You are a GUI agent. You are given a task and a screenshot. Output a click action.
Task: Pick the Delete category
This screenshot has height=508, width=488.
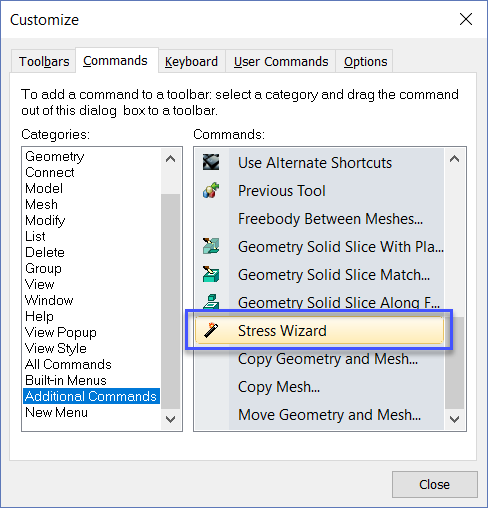pyautogui.click(x=91, y=252)
